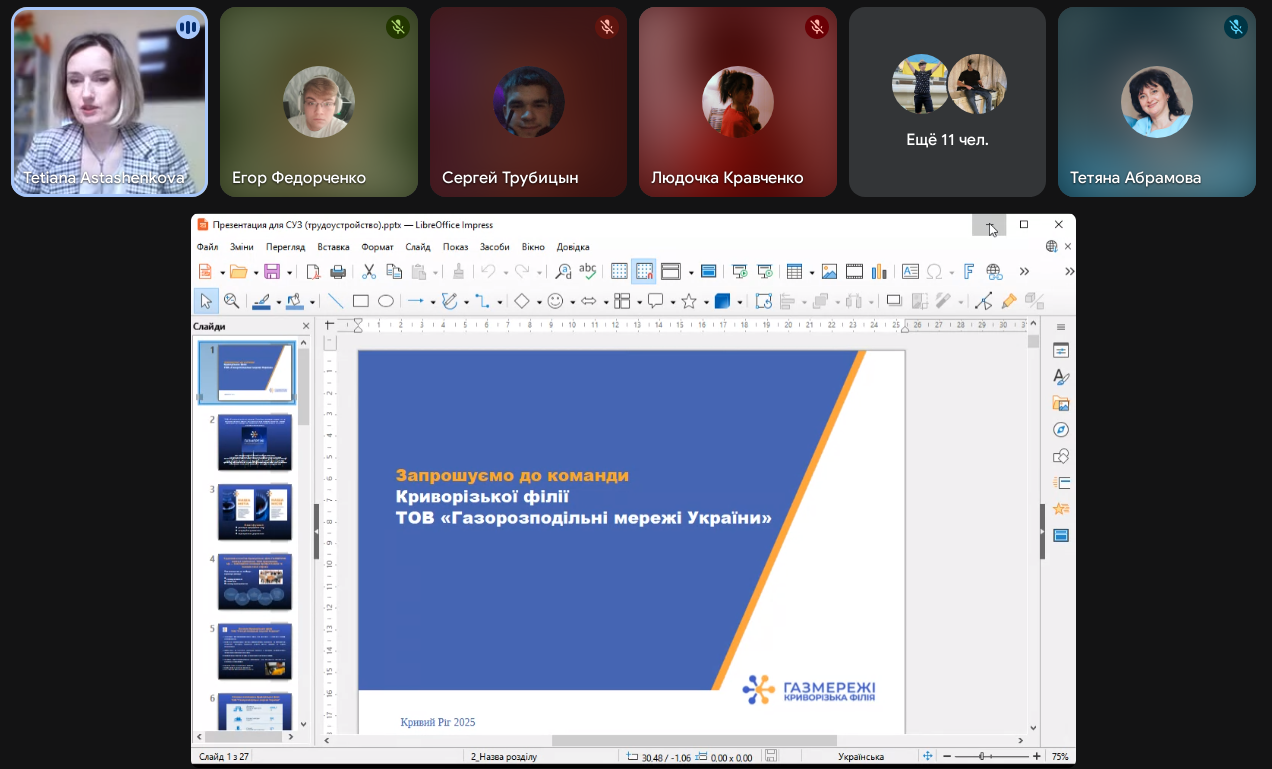Toggle the Shadow button in drawing toolbar
Image resolution: width=1272 pixels, height=769 pixels.
[894, 301]
